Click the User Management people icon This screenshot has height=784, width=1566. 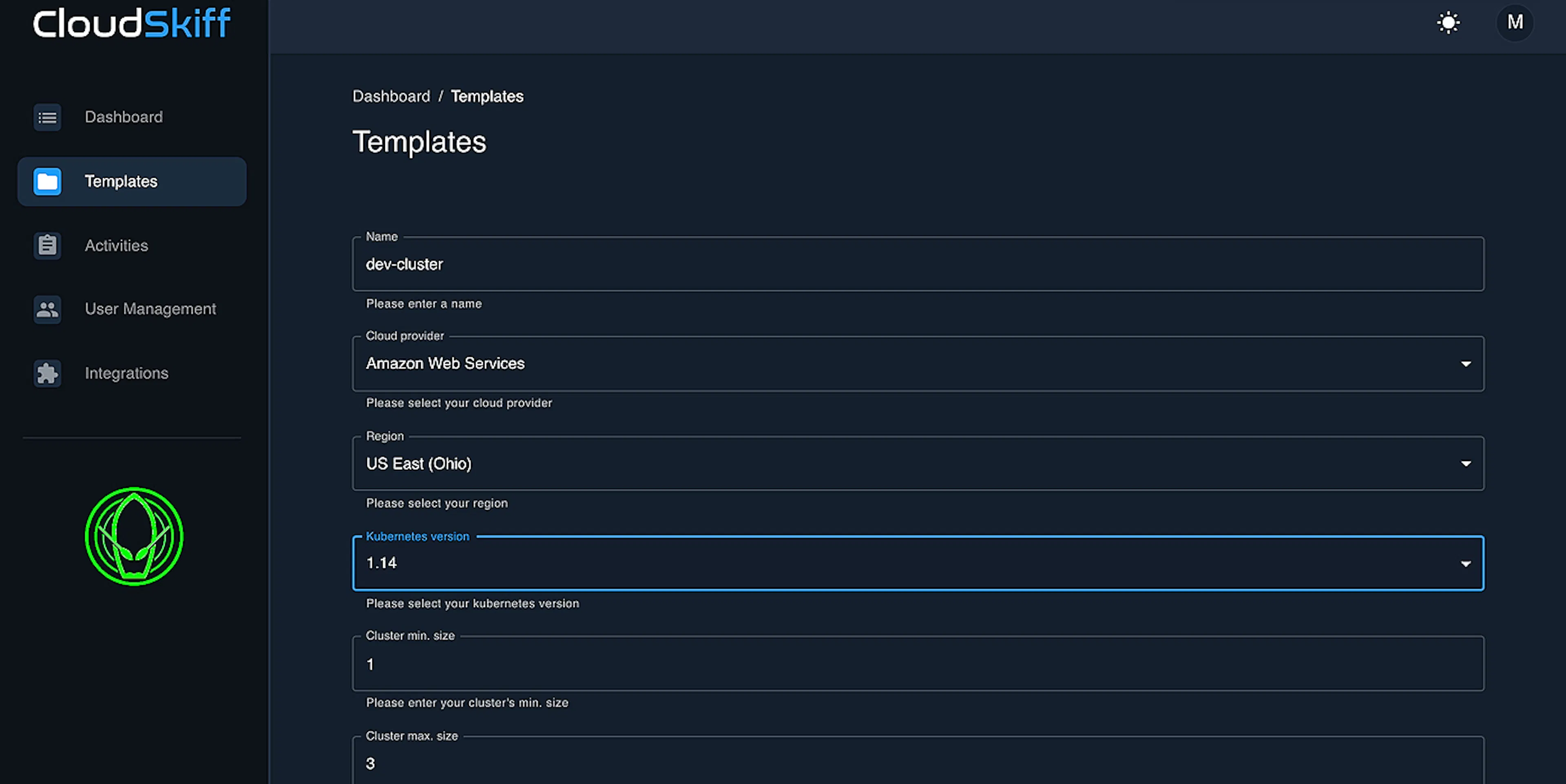tap(47, 309)
